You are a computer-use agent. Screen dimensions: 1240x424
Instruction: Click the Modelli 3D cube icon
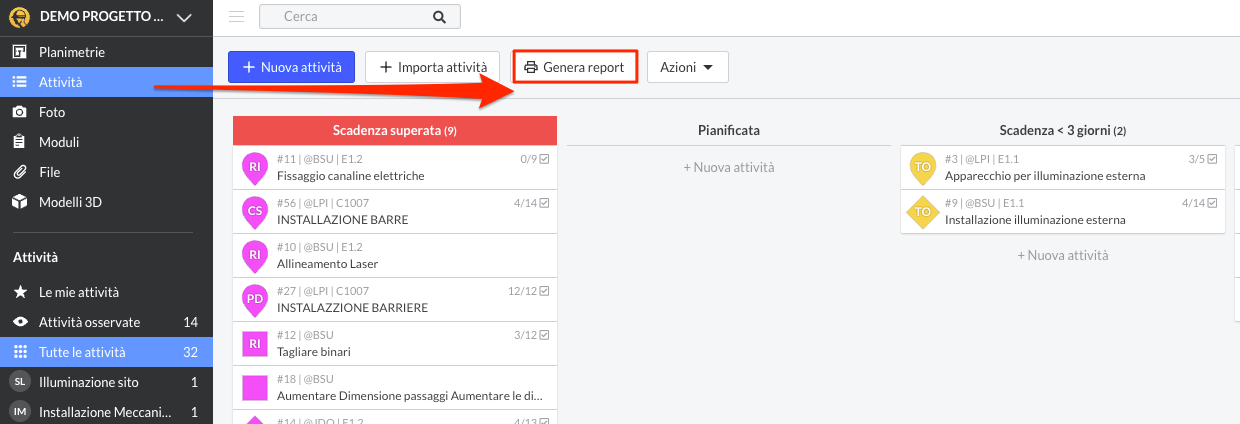pos(19,202)
